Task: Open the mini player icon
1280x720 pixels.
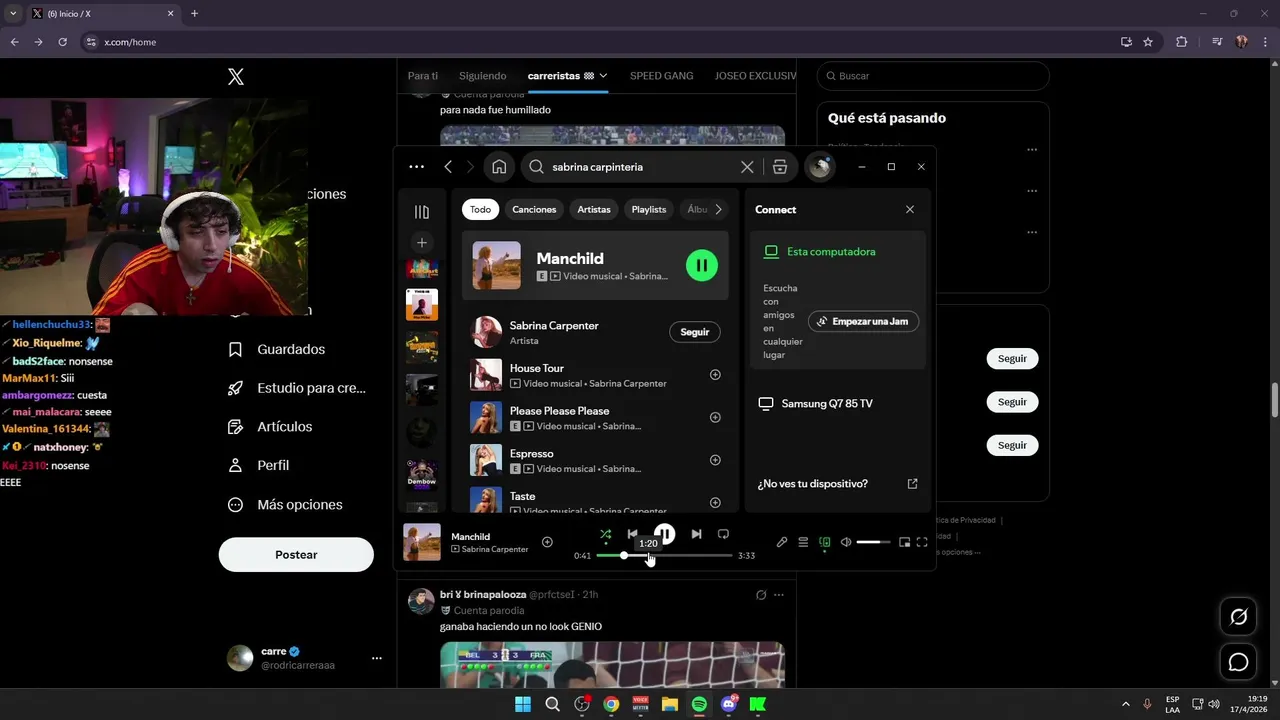Action: click(904, 542)
